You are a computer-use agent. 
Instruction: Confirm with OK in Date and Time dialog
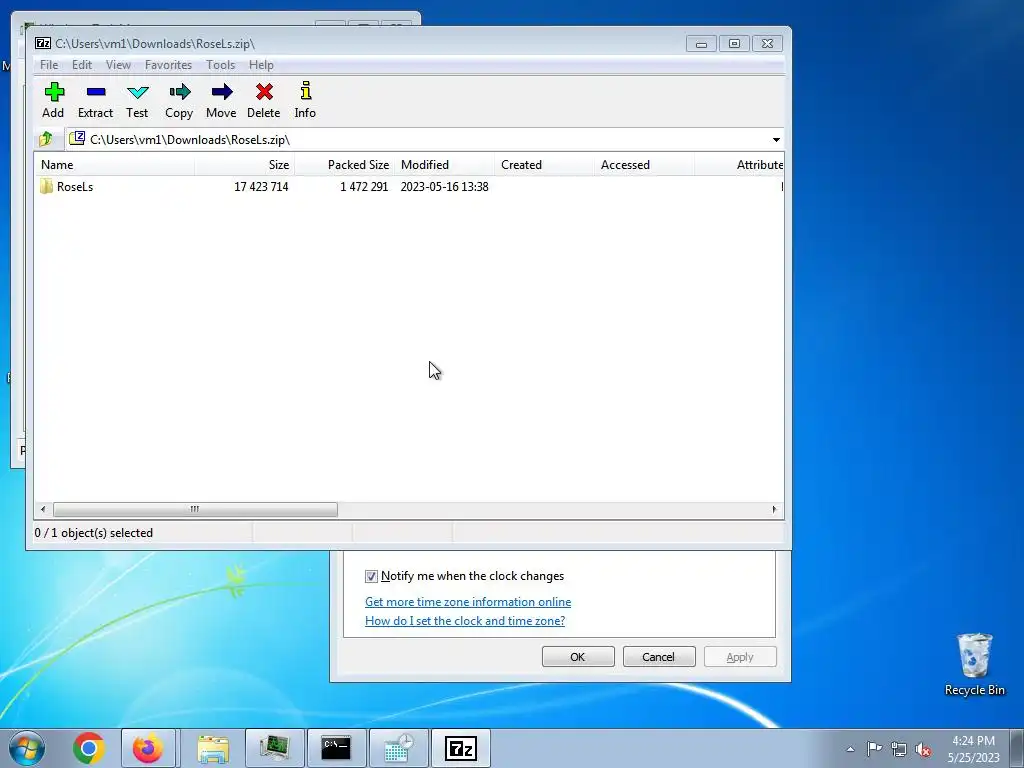(x=578, y=657)
